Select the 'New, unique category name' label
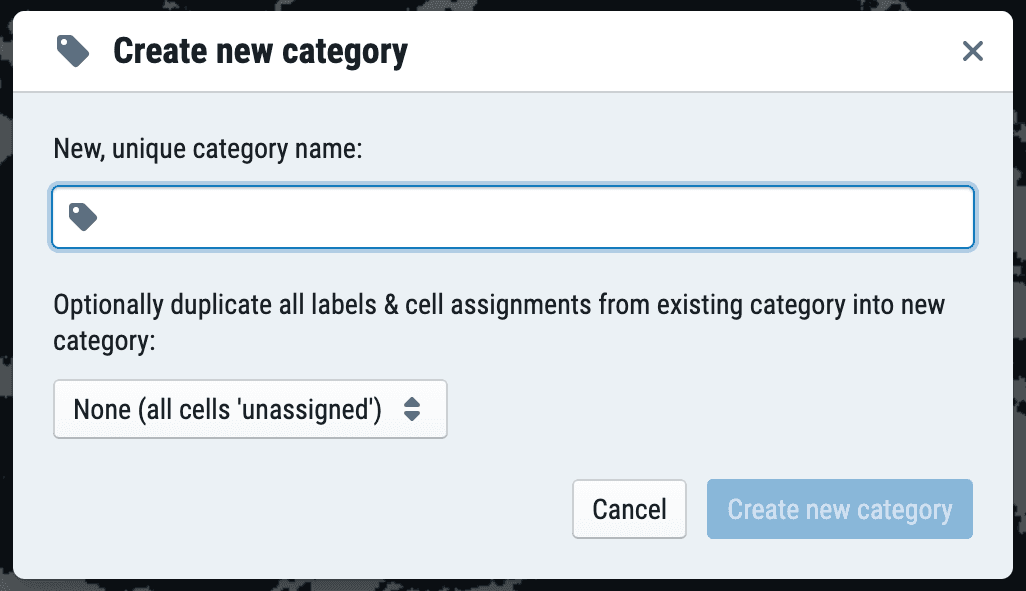This screenshot has width=1026, height=591. (207, 148)
